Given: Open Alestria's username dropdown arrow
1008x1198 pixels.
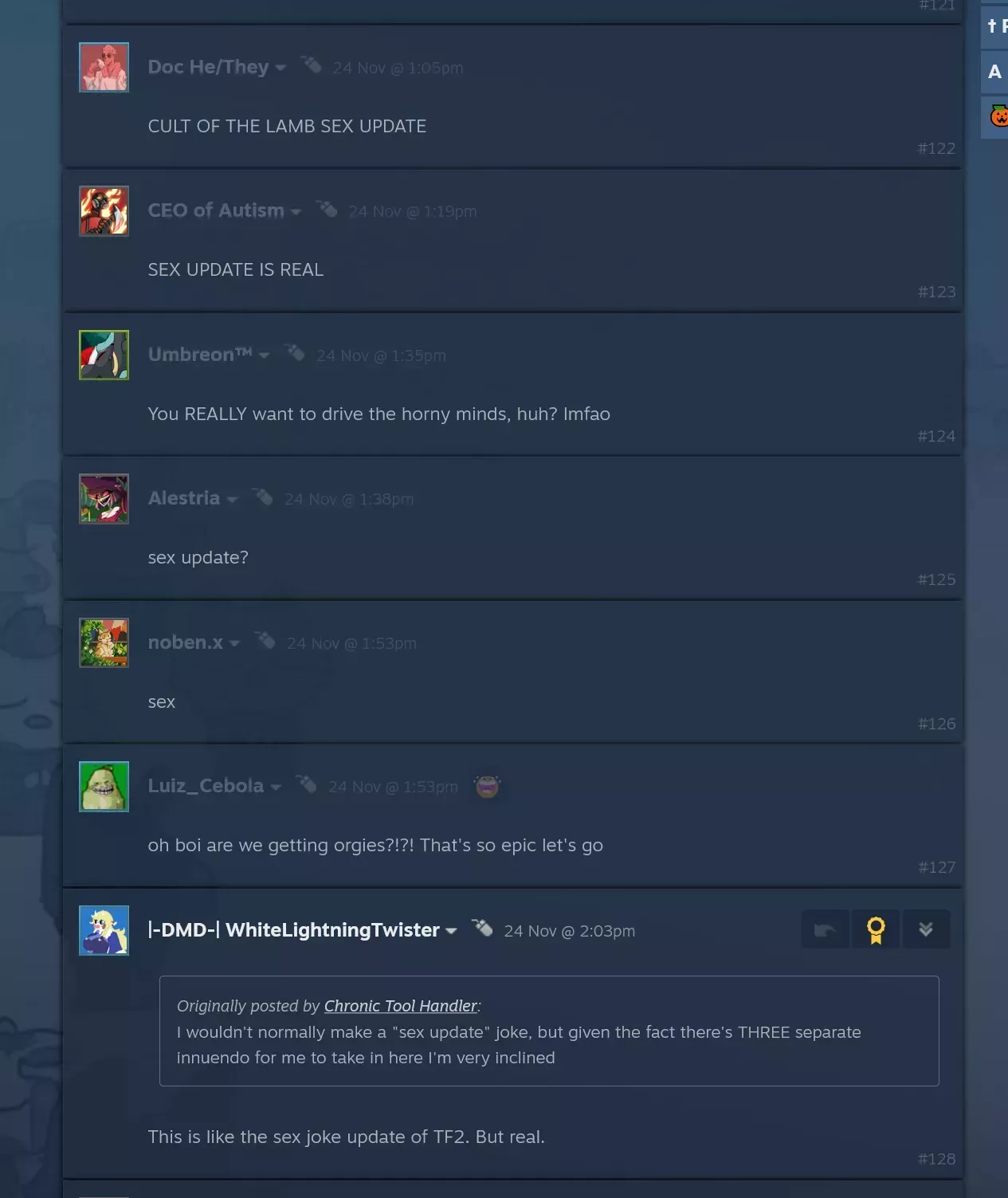Looking at the screenshot, I should [x=232, y=500].
